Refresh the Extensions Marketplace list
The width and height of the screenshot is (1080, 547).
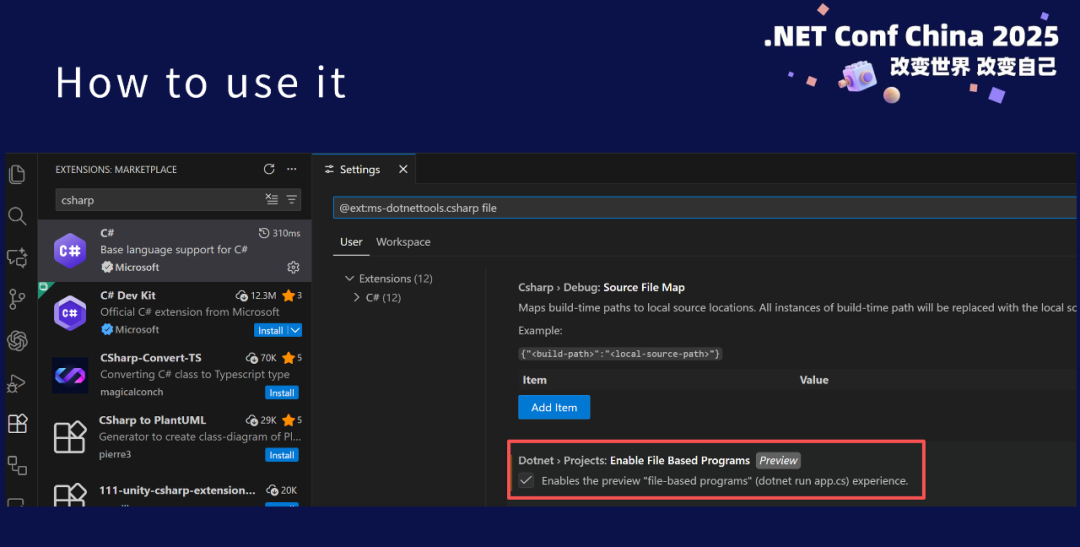pyautogui.click(x=269, y=169)
